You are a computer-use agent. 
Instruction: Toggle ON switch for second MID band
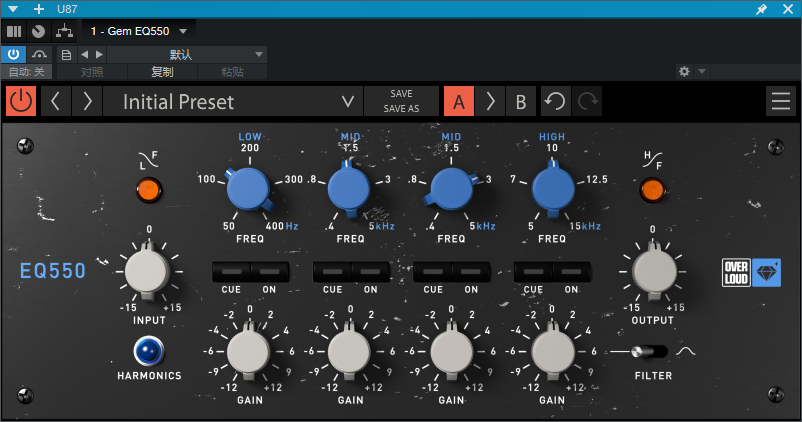[x=471, y=272]
